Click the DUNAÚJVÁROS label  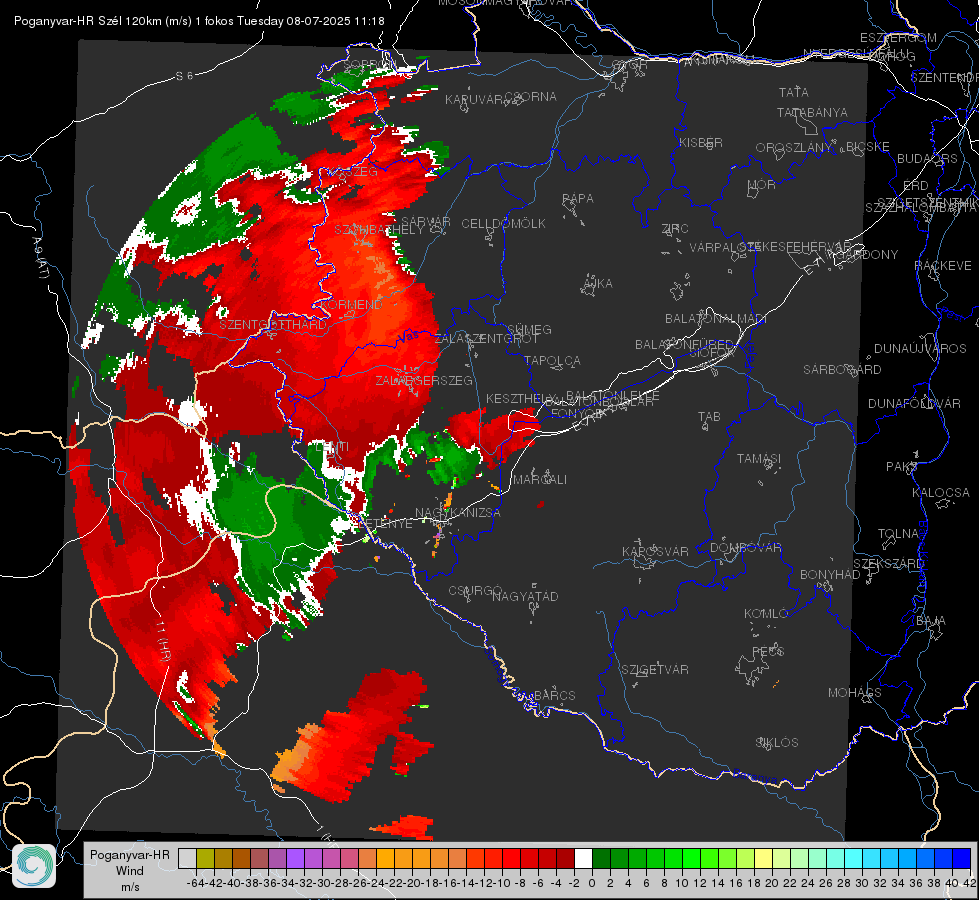(920, 349)
